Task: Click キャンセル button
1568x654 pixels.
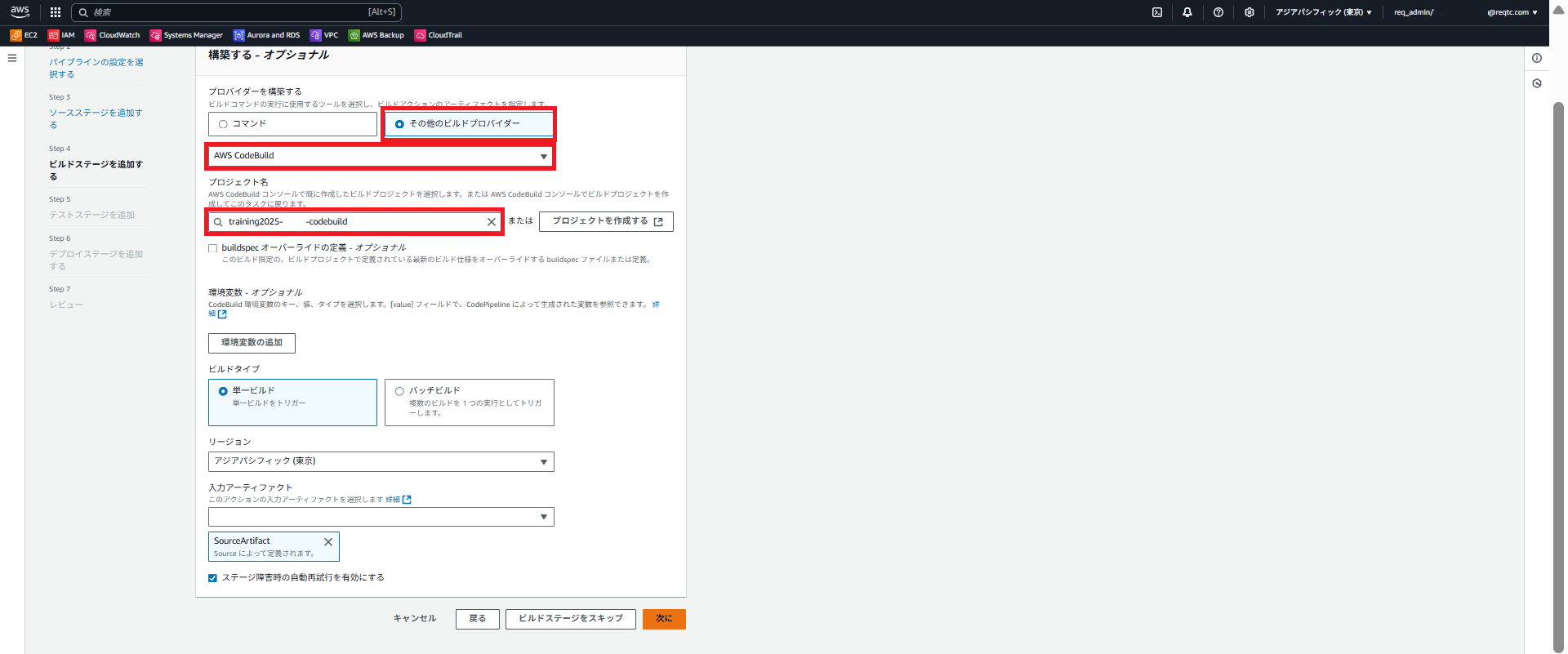Action: [x=415, y=619]
